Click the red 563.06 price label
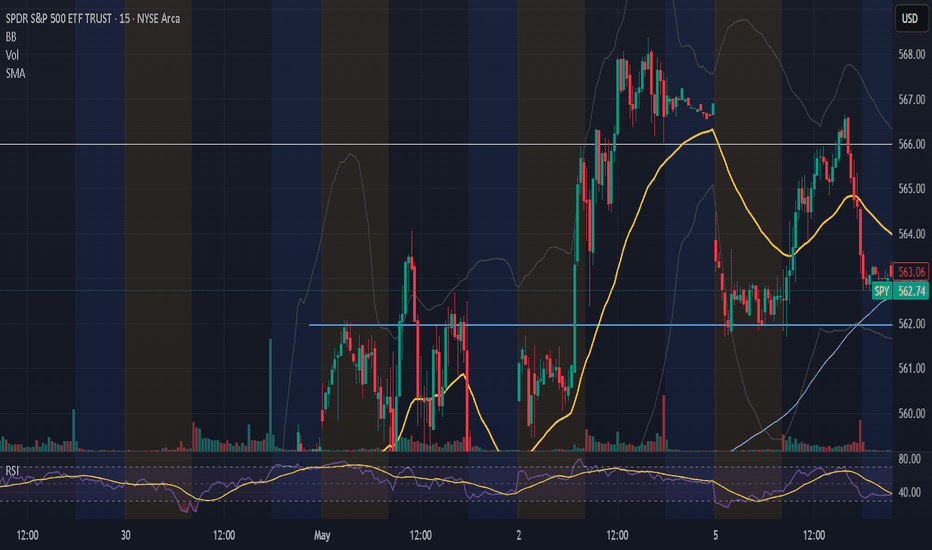932x550 pixels. [911, 272]
